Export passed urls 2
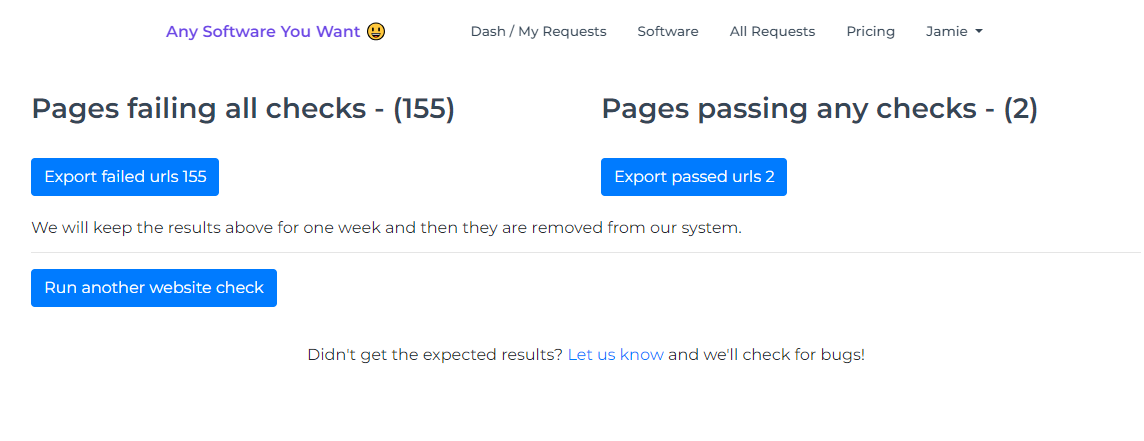 (694, 177)
